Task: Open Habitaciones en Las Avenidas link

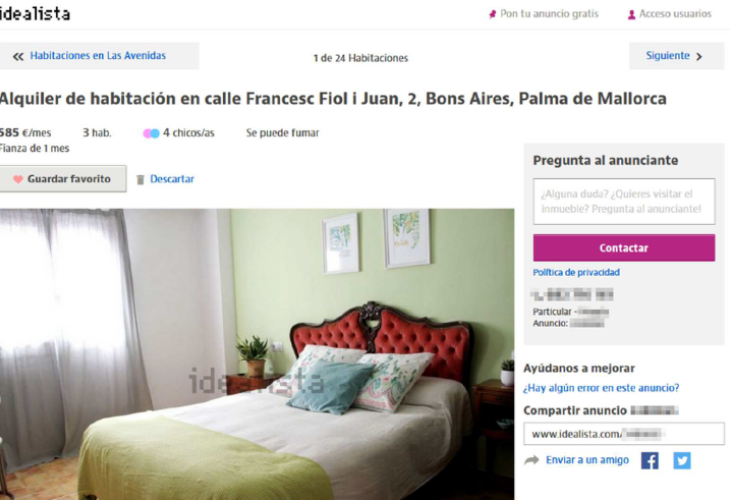Action: pyautogui.click(x=98, y=55)
